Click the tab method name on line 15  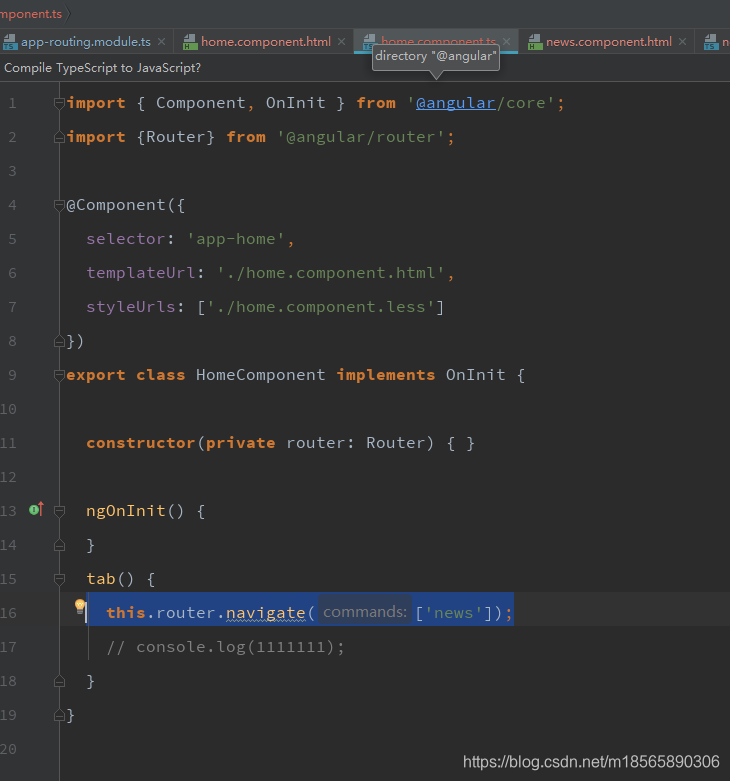click(101, 579)
